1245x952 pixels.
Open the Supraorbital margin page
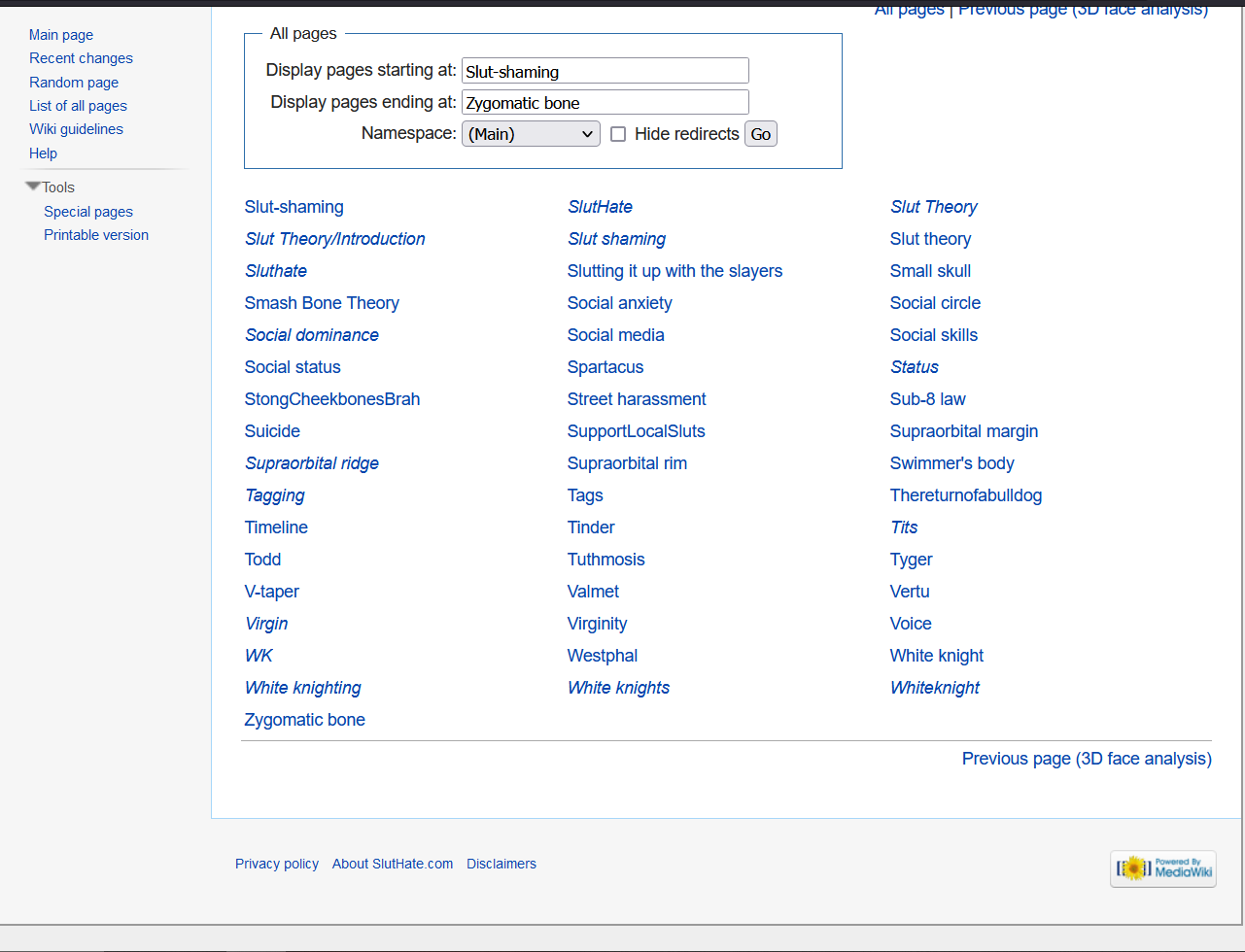point(964,431)
